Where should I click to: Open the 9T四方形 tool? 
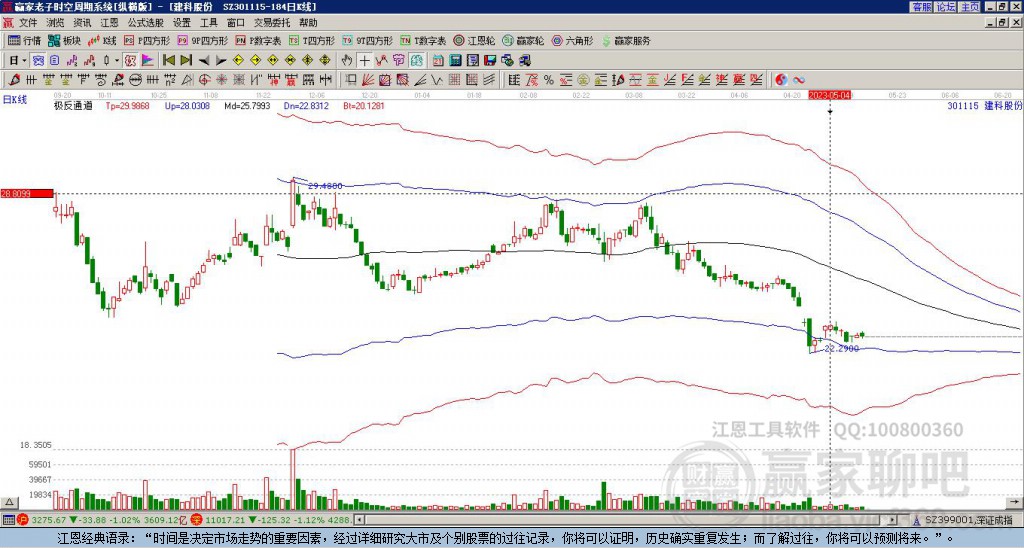point(367,40)
